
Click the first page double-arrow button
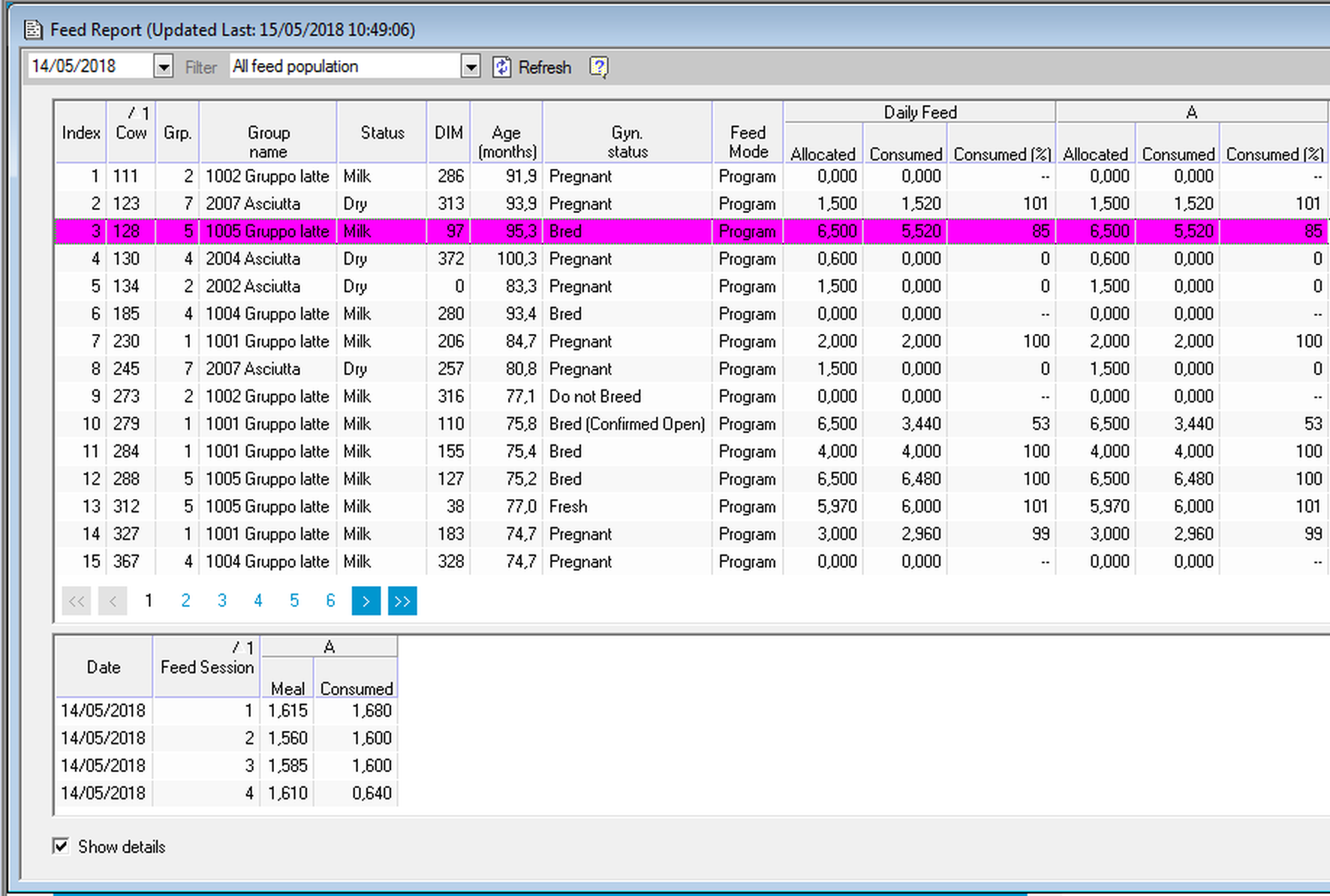pos(77,601)
